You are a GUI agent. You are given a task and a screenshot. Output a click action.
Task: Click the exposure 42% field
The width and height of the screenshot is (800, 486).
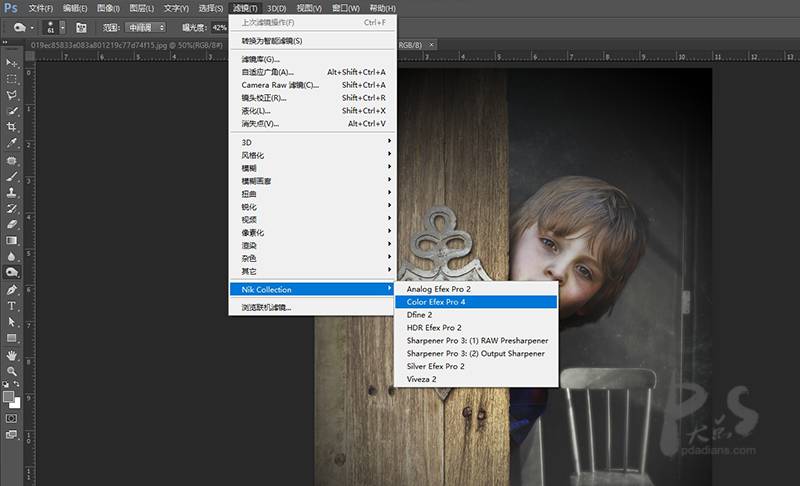point(219,28)
